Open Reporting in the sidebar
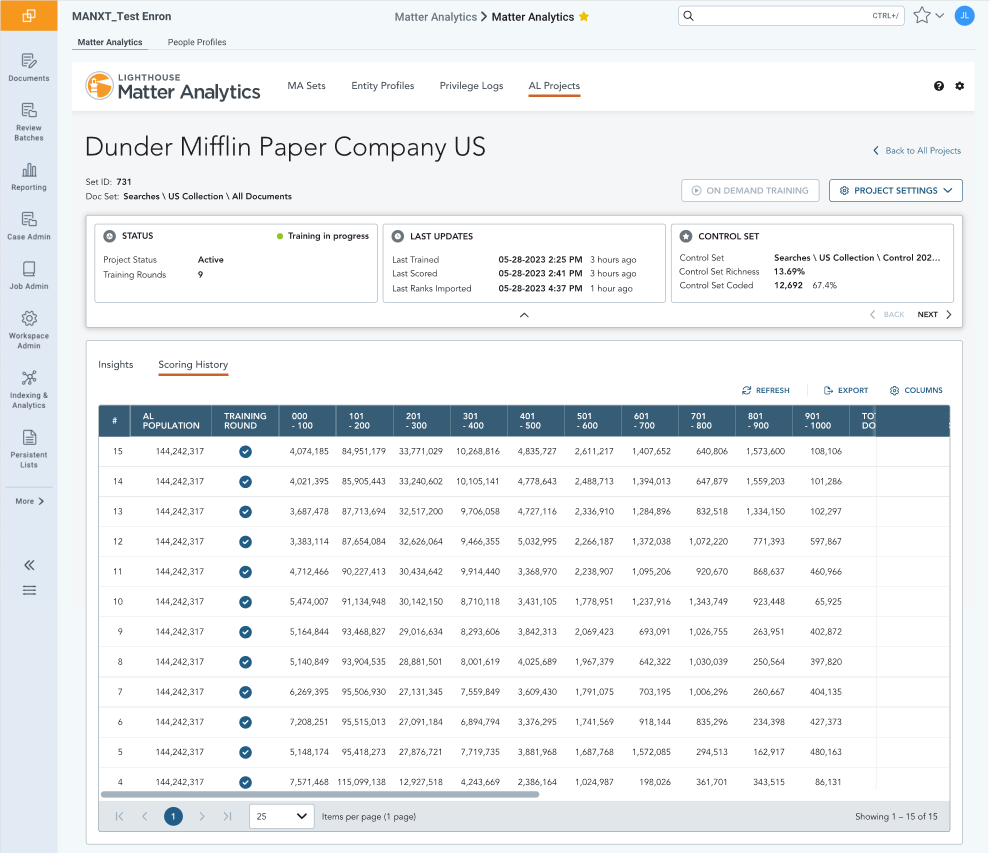Viewport: 990px width, 853px height. [x=28, y=177]
